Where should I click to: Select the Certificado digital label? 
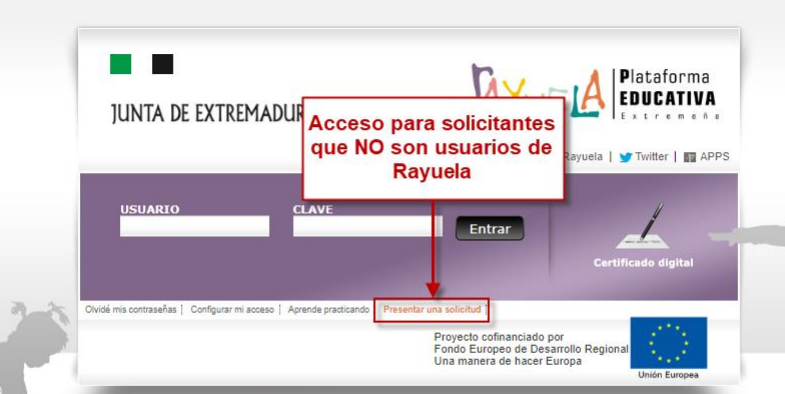(x=643, y=263)
